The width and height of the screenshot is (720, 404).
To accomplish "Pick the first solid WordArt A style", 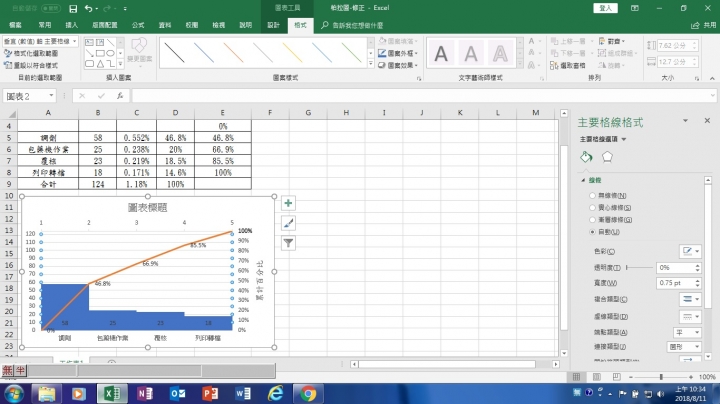I will (x=441, y=54).
